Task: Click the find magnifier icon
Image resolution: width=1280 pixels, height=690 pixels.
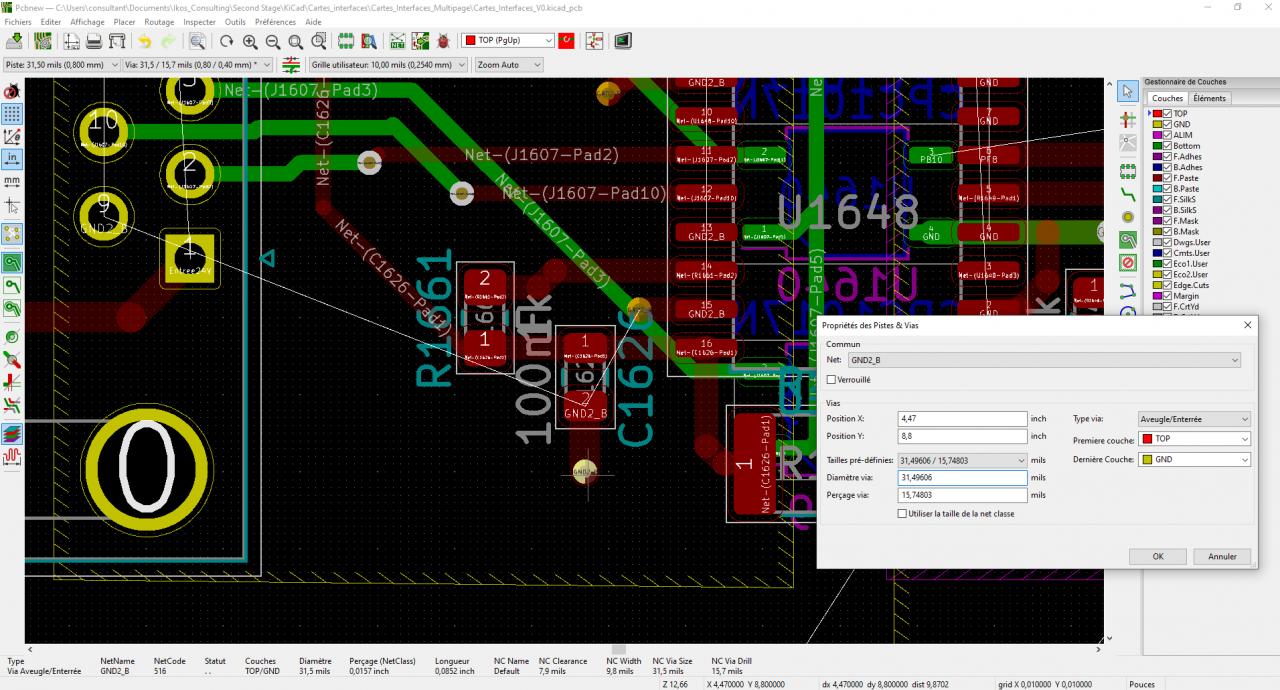Action: point(198,41)
